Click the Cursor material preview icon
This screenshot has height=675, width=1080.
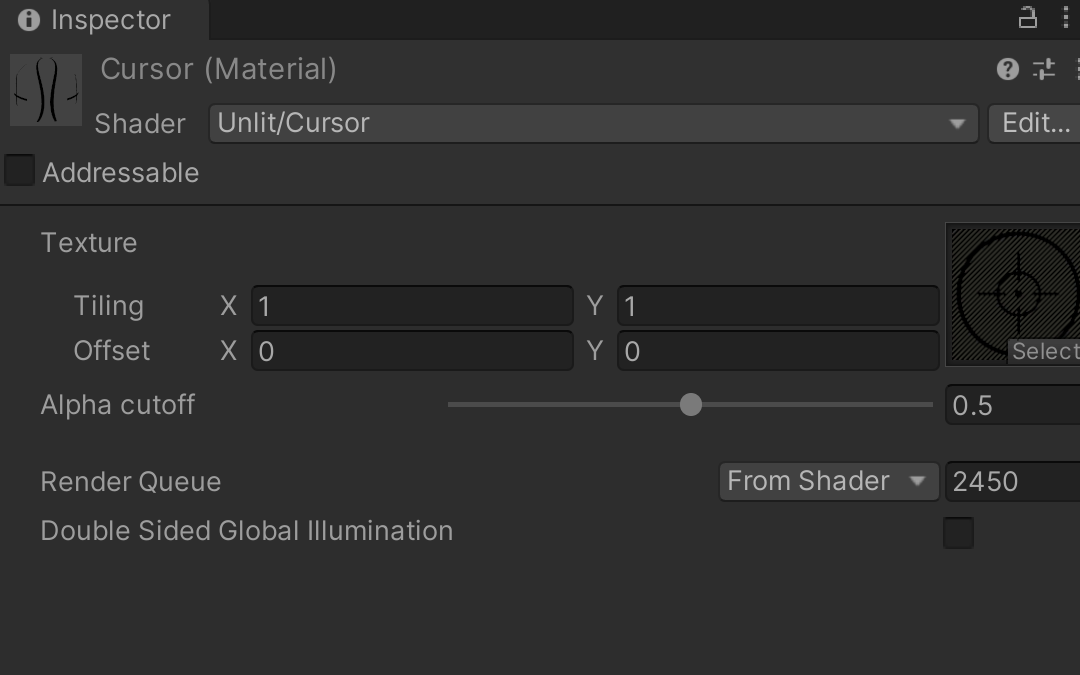pos(45,90)
